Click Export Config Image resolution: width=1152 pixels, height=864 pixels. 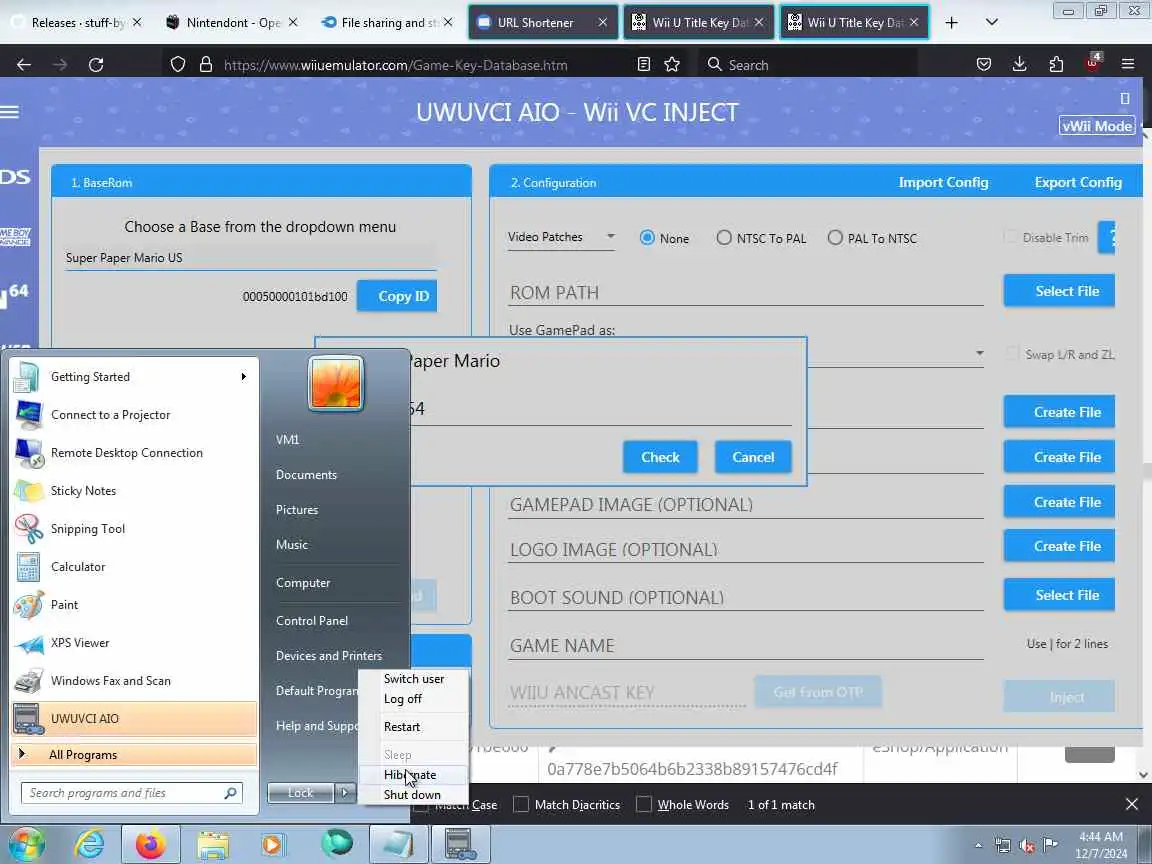[1078, 182]
